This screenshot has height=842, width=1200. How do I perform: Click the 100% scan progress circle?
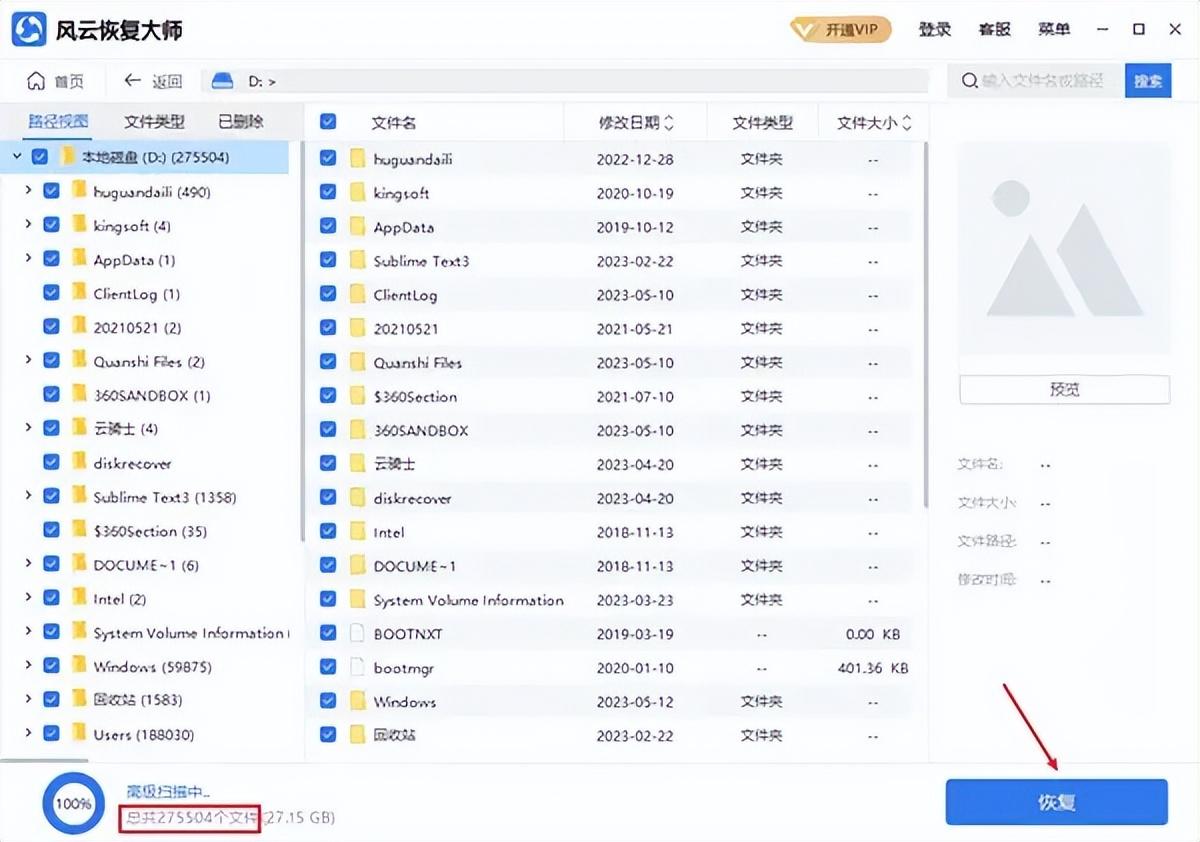[x=73, y=803]
